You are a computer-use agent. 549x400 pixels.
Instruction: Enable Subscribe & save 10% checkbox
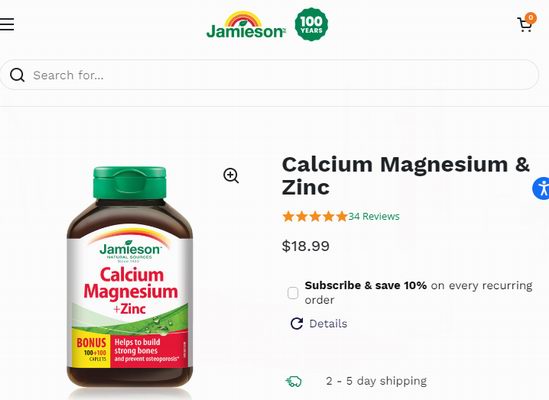(x=293, y=293)
